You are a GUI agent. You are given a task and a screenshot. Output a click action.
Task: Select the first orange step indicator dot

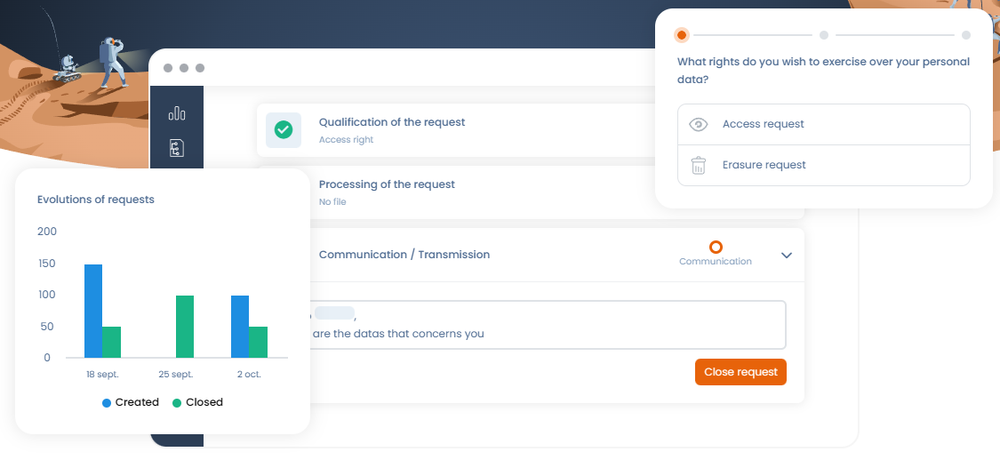682,35
